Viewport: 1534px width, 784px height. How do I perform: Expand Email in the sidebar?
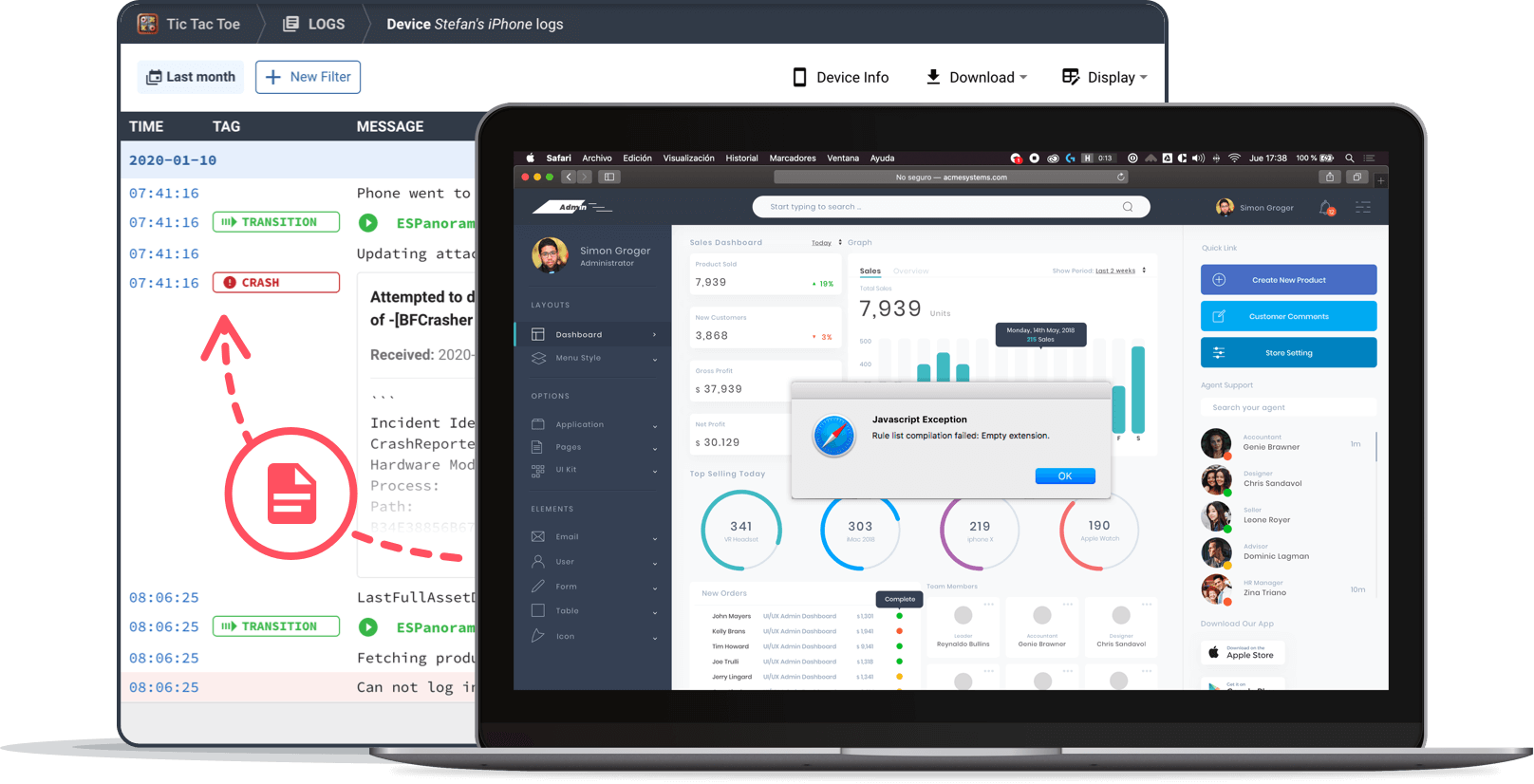pyautogui.click(x=592, y=536)
